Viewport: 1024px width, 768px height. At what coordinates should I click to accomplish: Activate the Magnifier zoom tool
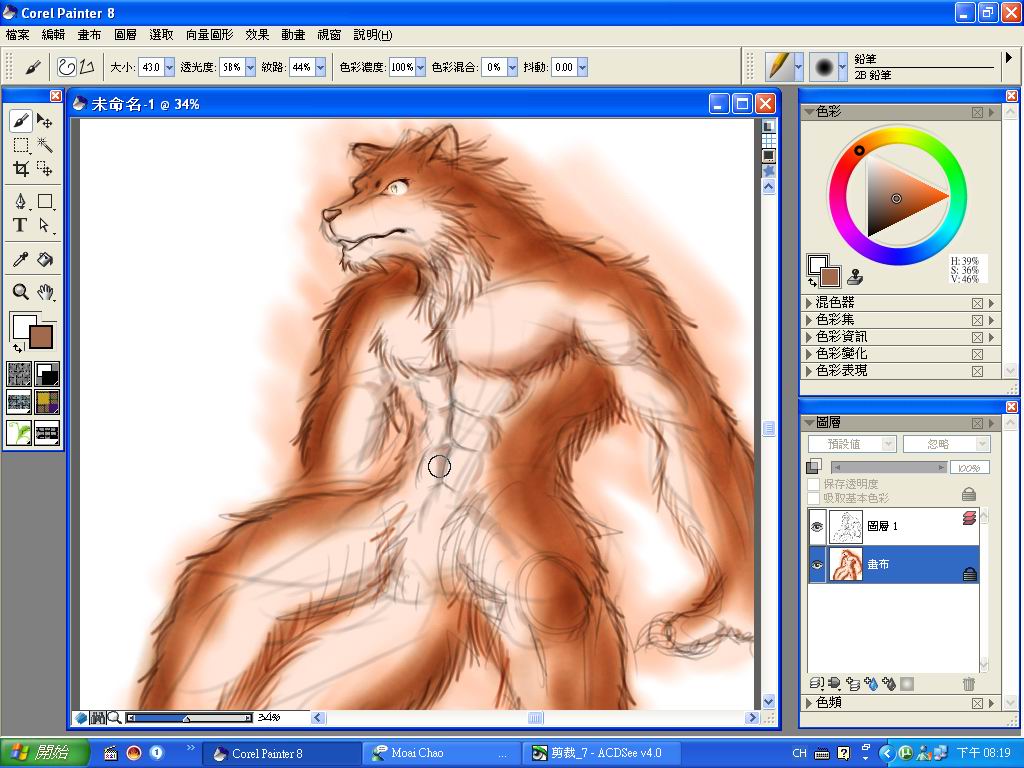coord(20,292)
